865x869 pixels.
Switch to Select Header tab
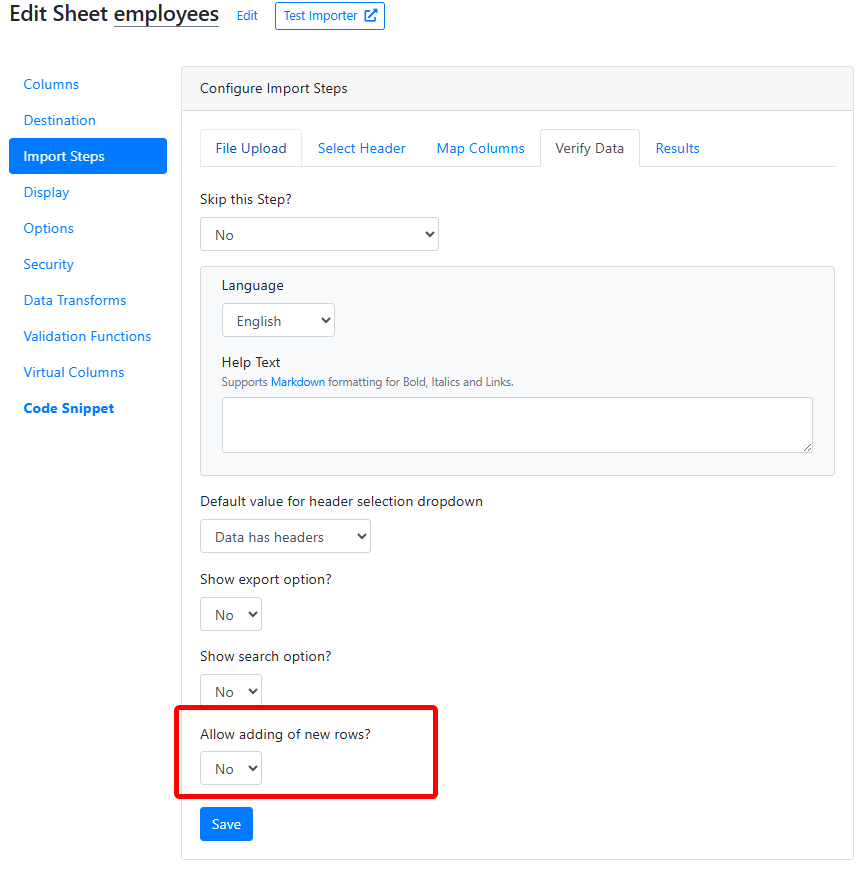(x=361, y=149)
